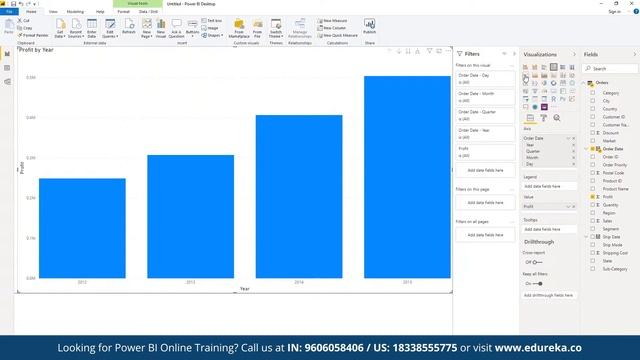
Task: Insert a Text box
Action: [212, 20]
